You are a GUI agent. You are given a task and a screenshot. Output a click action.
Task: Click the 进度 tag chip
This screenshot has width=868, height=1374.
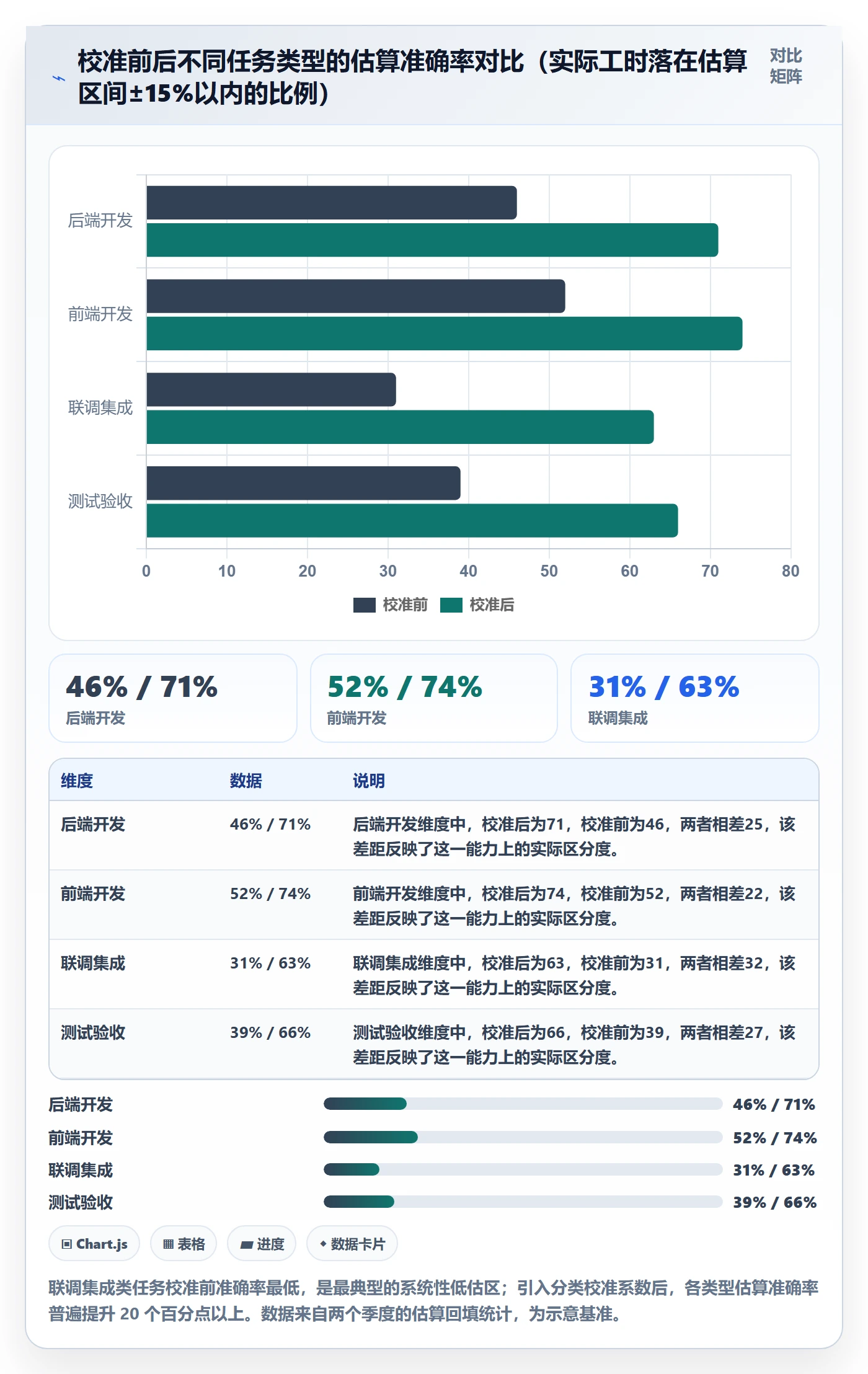262,1244
